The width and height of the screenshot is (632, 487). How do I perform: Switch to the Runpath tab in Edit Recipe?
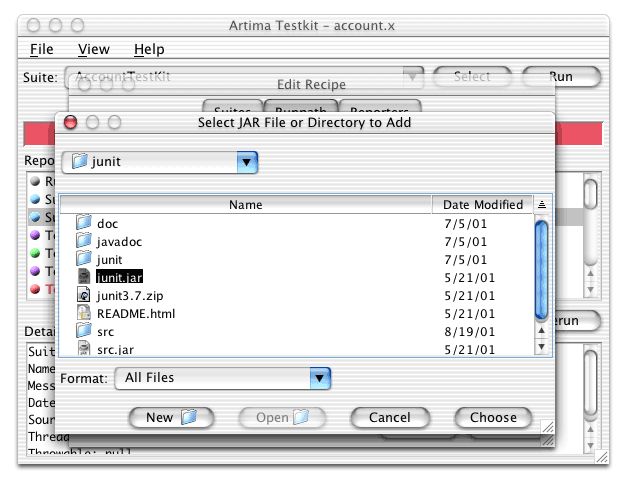coord(301,106)
